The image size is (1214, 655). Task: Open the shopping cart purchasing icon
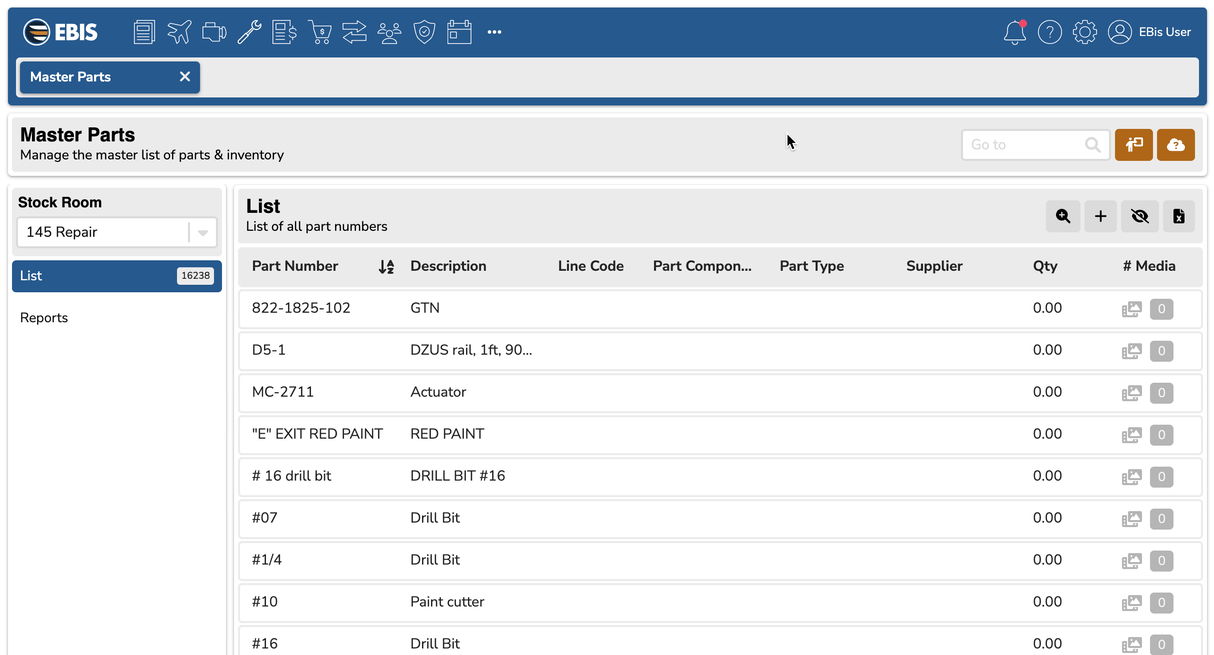tap(320, 32)
